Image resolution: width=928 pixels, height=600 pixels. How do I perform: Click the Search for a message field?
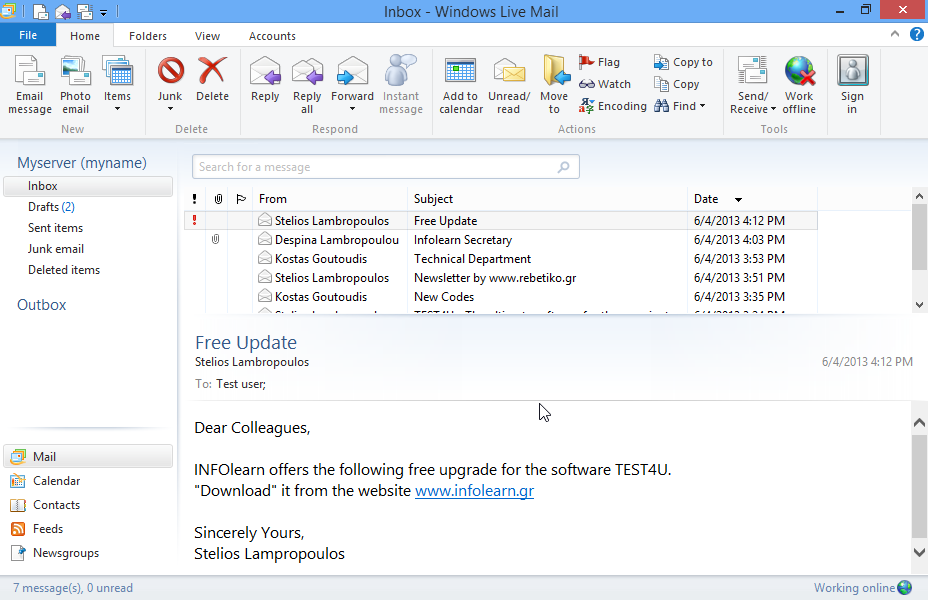(385, 167)
